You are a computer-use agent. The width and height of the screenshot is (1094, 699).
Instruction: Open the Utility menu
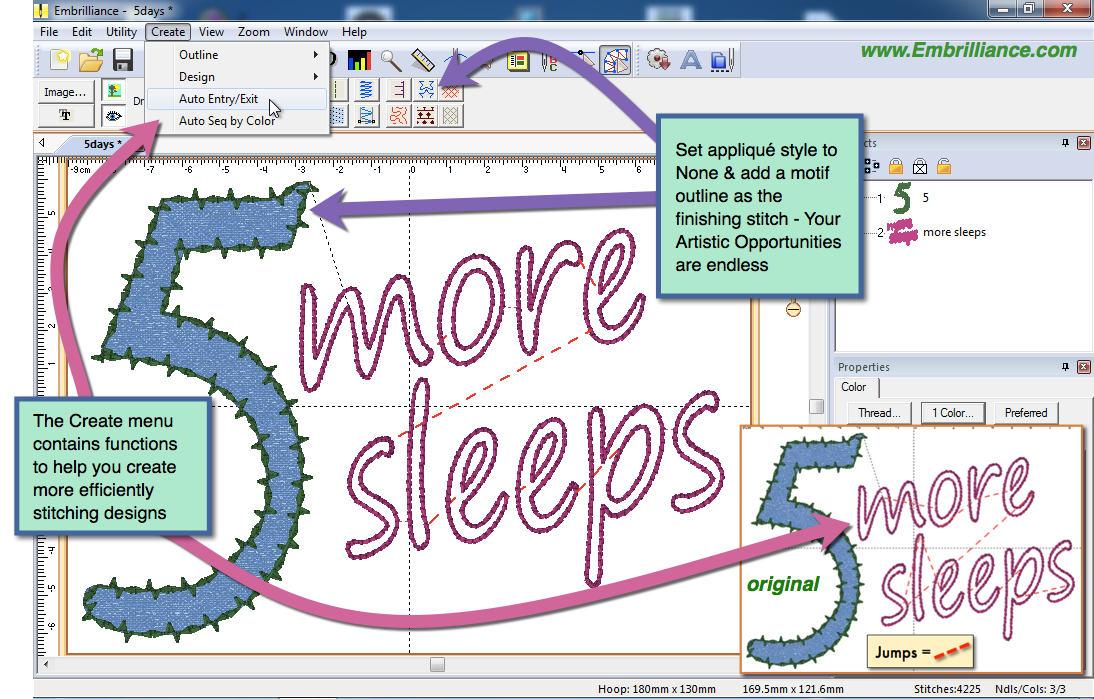point(121,31)
